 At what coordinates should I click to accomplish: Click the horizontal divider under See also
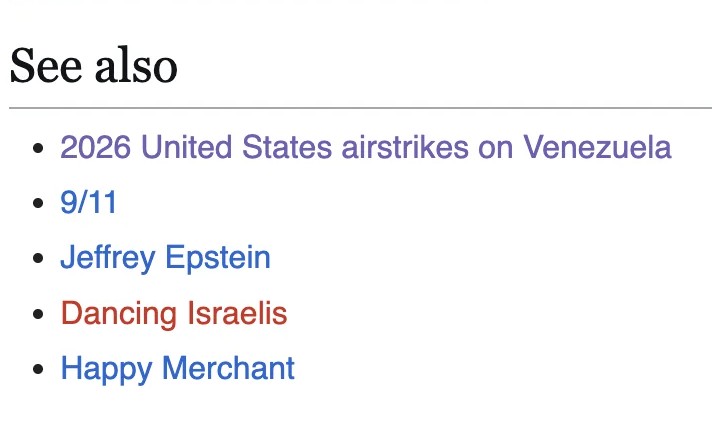click(360, 106)
